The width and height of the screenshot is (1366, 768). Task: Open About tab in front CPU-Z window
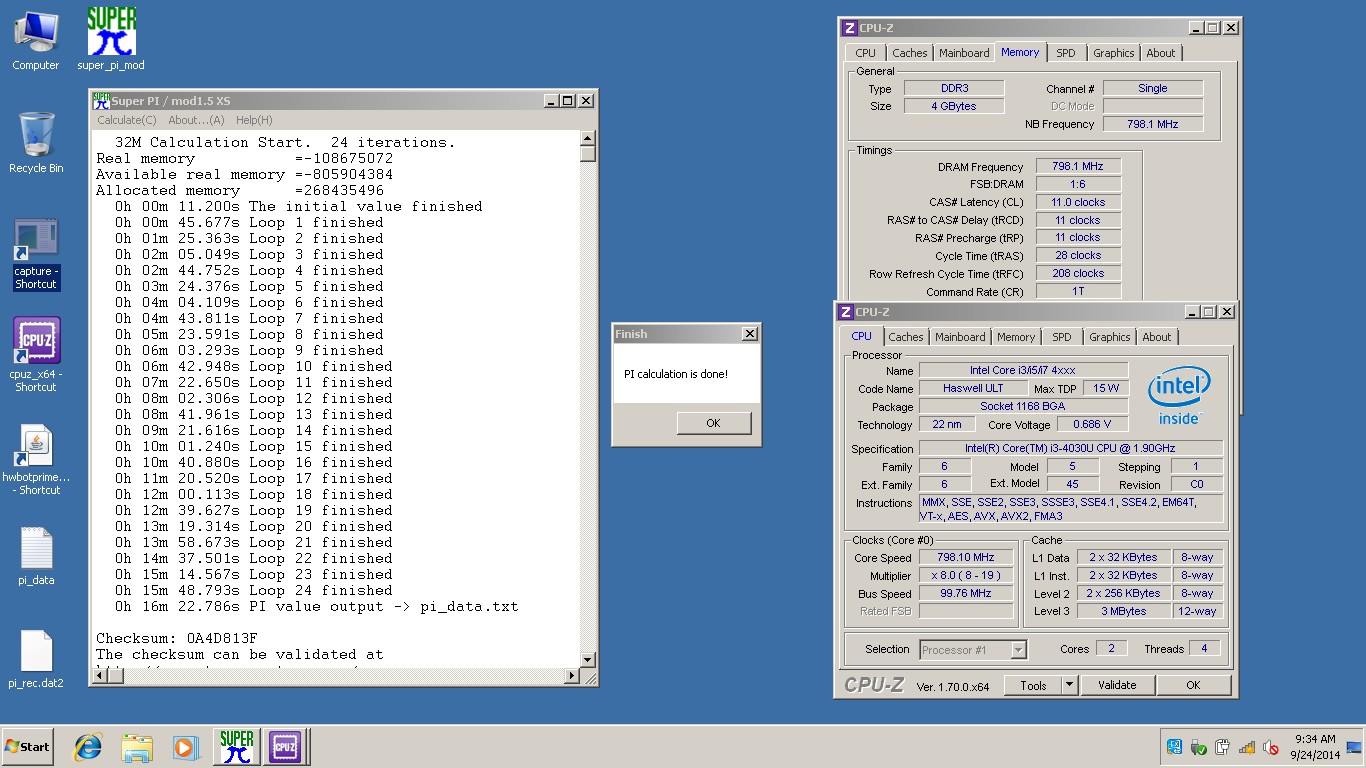[x=1157, y=337]
